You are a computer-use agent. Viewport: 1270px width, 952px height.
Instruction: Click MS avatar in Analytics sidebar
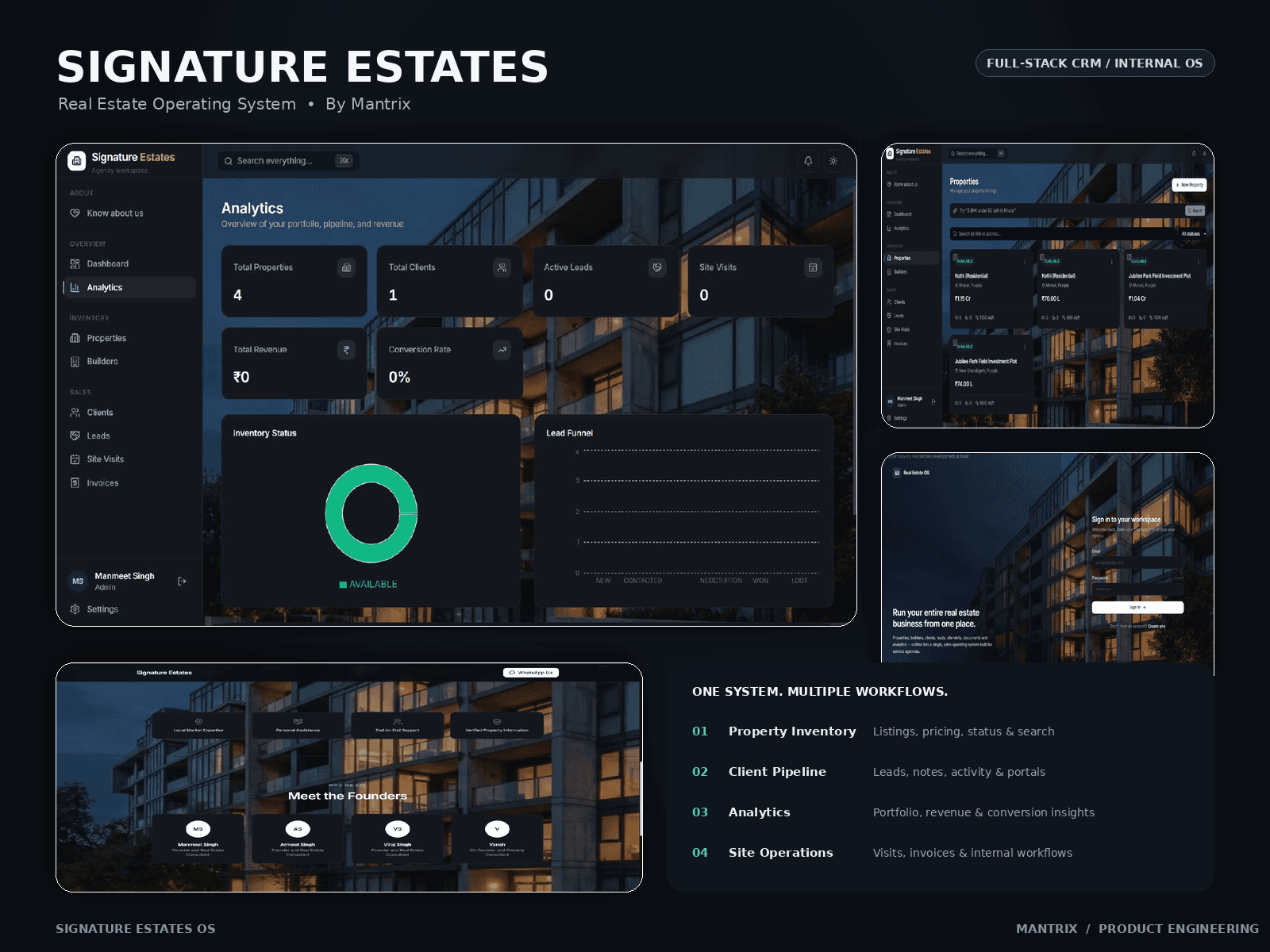[78, 582]
